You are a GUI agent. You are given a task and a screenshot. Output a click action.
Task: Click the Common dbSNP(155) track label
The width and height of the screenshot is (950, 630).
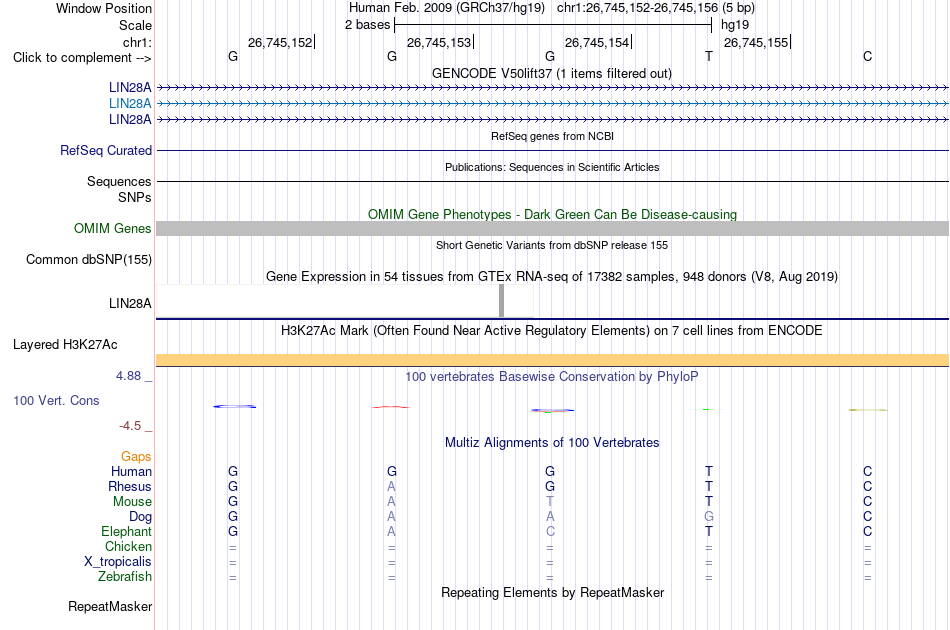click(x=89, y=259)
